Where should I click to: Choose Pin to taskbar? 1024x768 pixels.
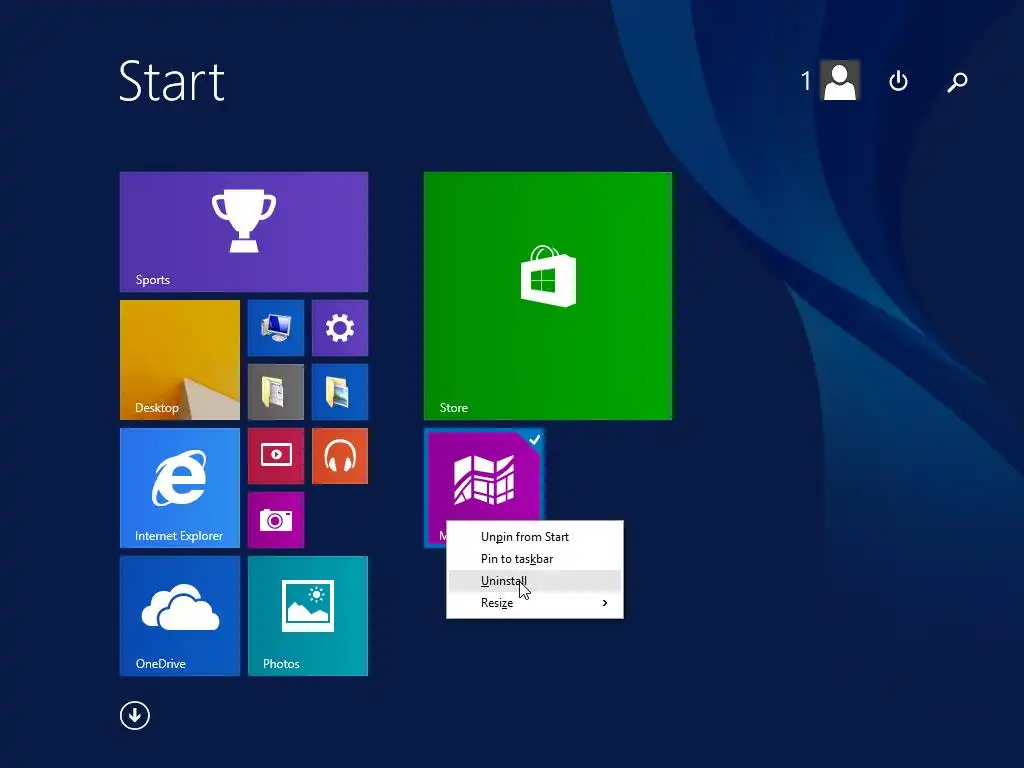535,559
